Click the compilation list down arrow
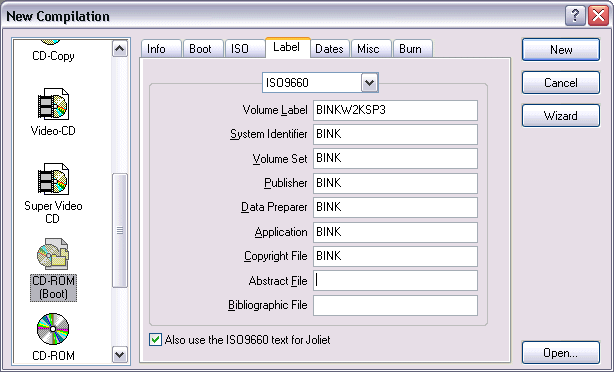 (x=119, y=355)
